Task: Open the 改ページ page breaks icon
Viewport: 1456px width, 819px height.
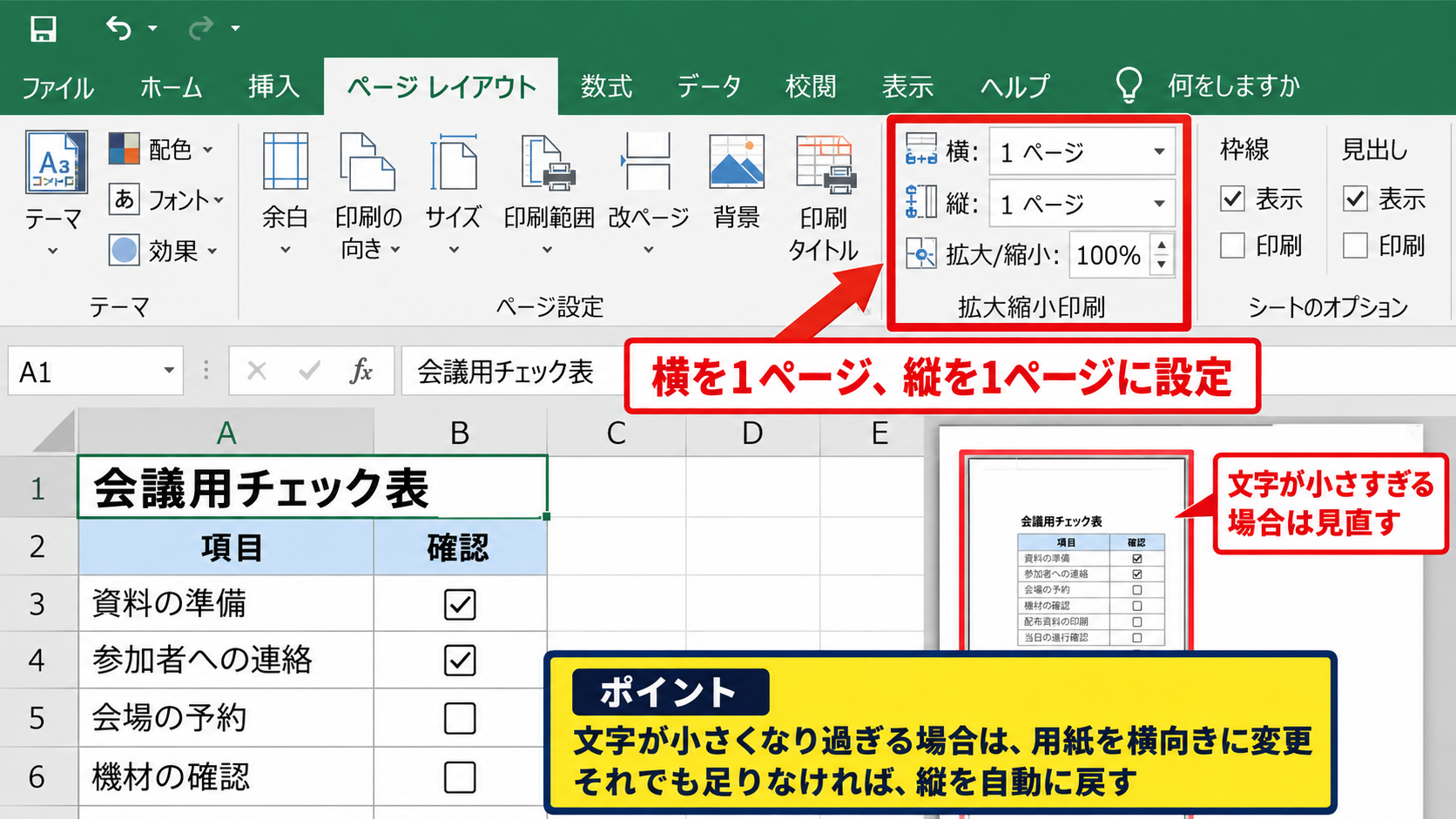Action: [x=647, y=162]
